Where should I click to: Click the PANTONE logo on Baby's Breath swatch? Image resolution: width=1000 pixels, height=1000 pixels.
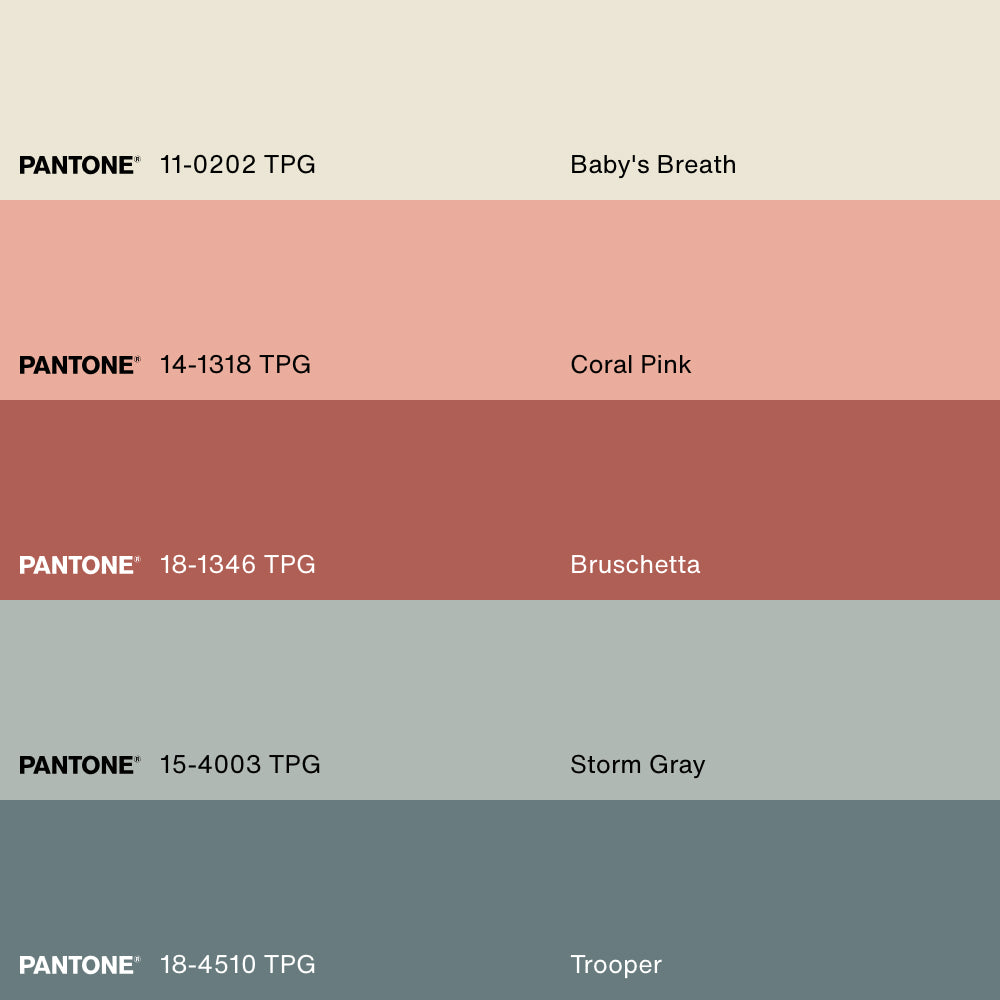tap(79, 165)
